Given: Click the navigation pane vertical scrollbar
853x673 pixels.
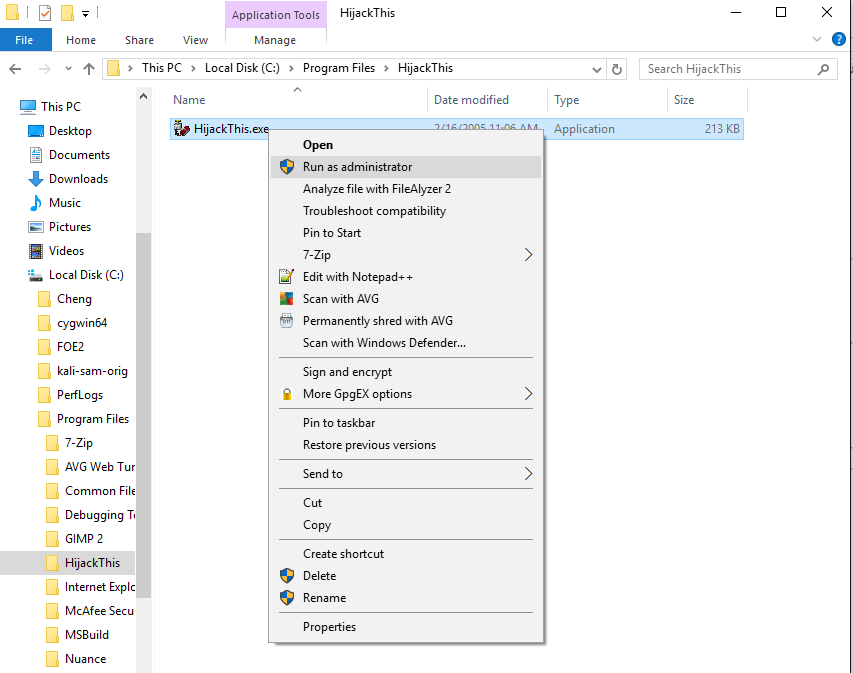Looking at the screenshot, I should (144, 400).
